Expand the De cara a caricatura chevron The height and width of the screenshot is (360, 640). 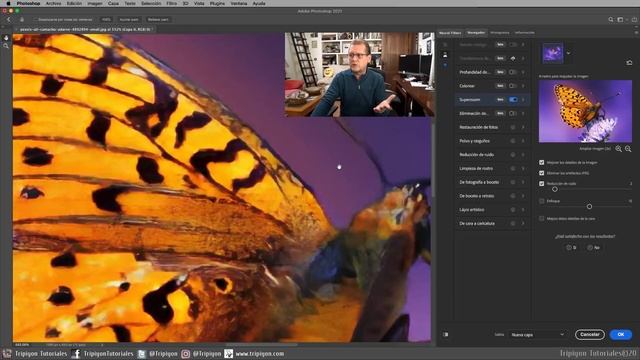[x=523, y=223]
